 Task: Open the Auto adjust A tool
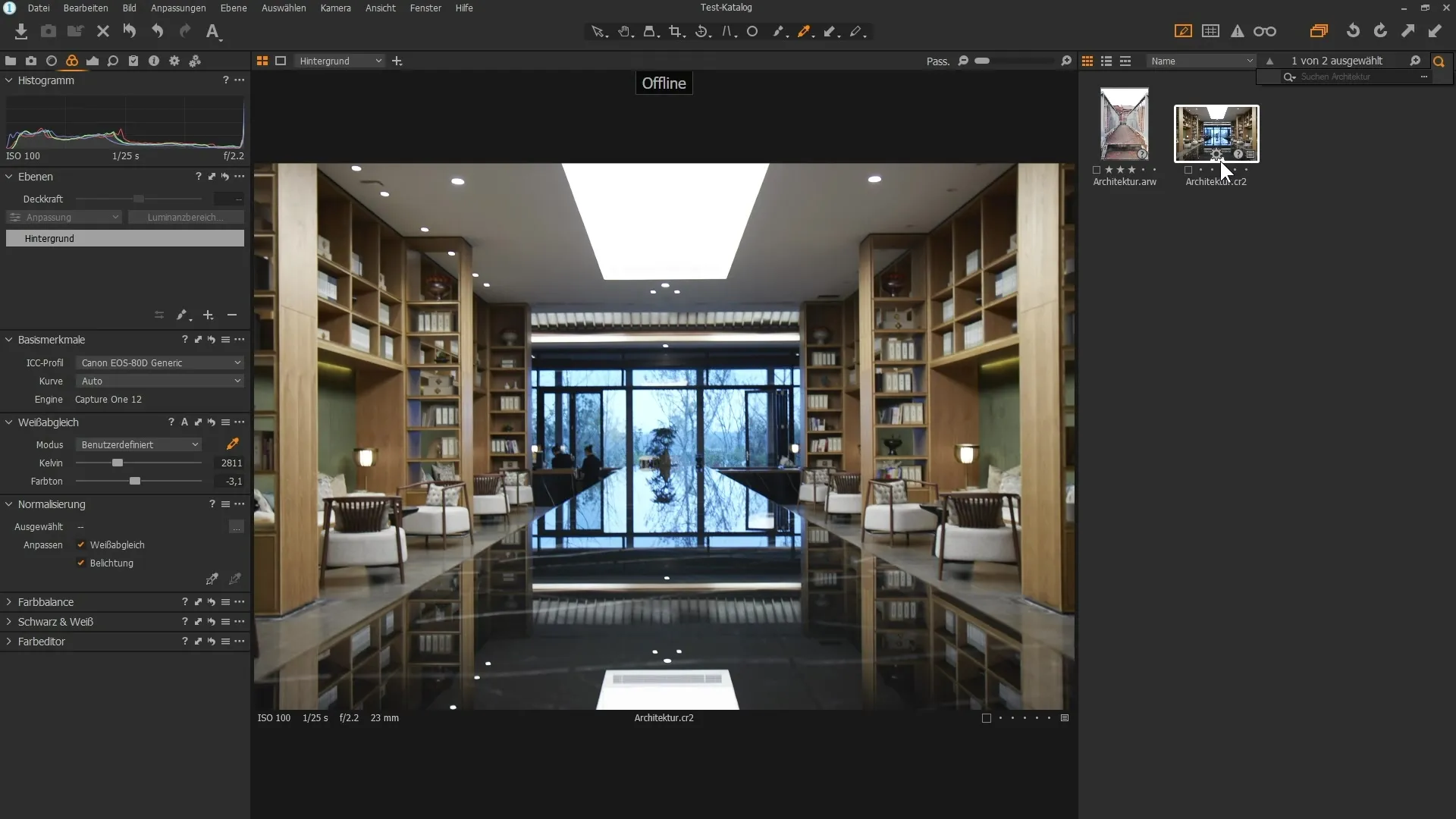(213, 31)
